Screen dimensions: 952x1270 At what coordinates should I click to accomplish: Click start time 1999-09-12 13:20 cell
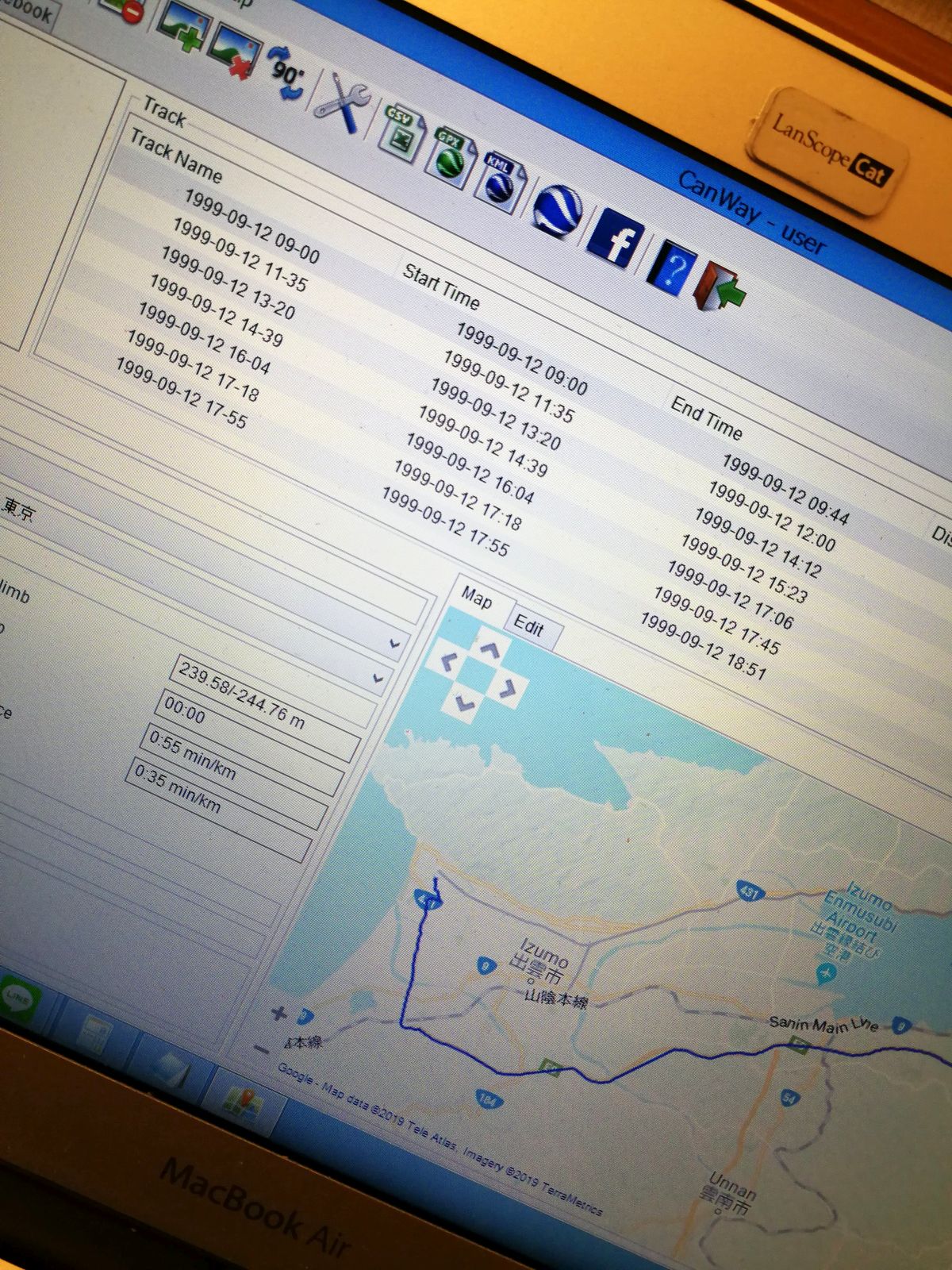coord(496,414)
